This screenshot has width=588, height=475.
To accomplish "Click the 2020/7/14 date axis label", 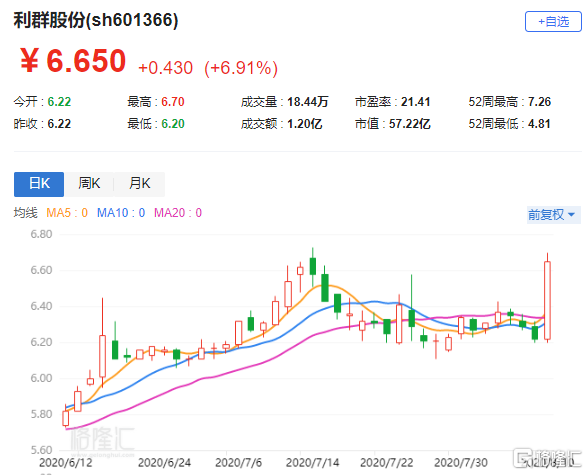I will [312, 463].
